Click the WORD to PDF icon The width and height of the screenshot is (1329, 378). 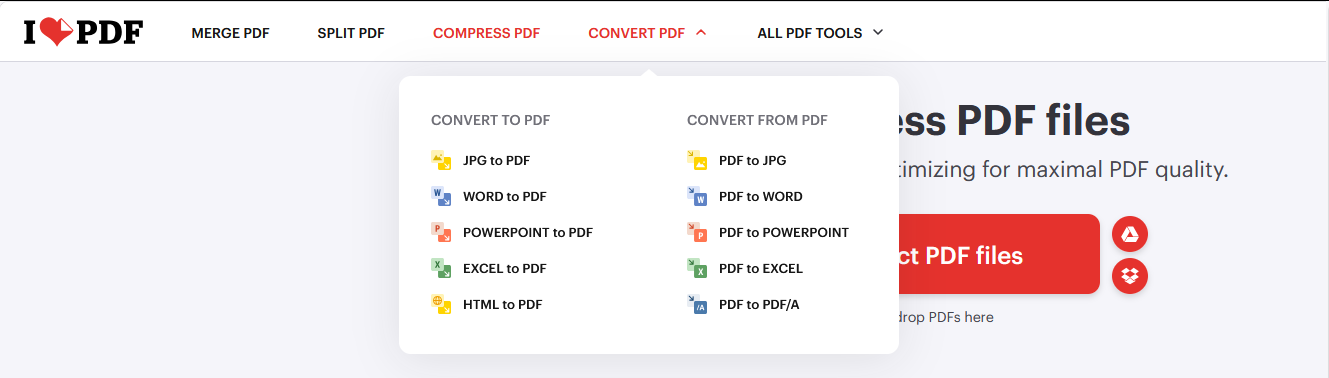[x=441, y=196]
